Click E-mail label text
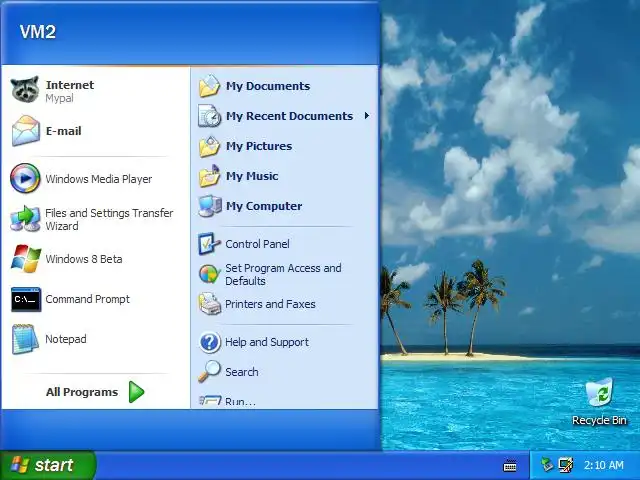The width and height of the screenshot is (640, 480). [64, 131]
